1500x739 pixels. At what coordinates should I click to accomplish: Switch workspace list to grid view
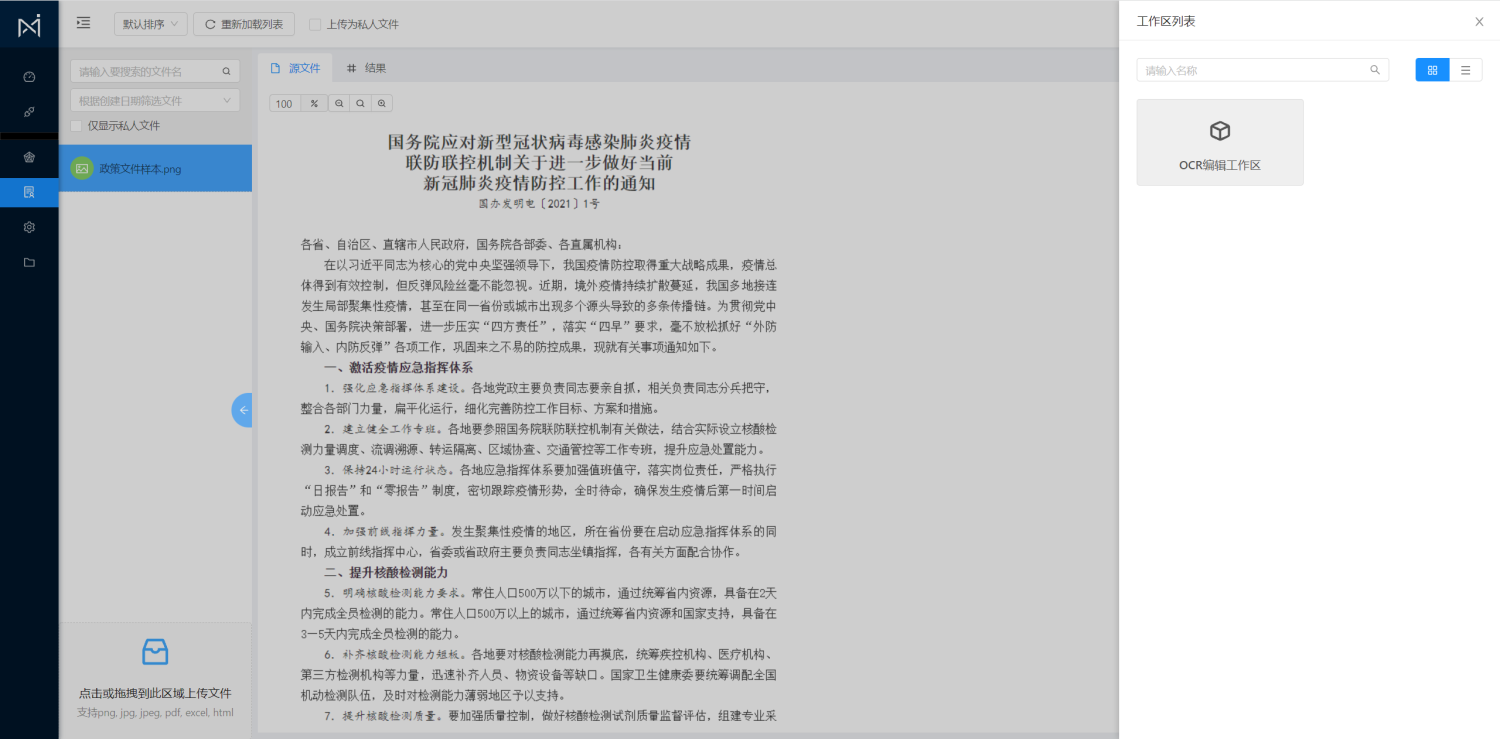(x=1432, y=70)
